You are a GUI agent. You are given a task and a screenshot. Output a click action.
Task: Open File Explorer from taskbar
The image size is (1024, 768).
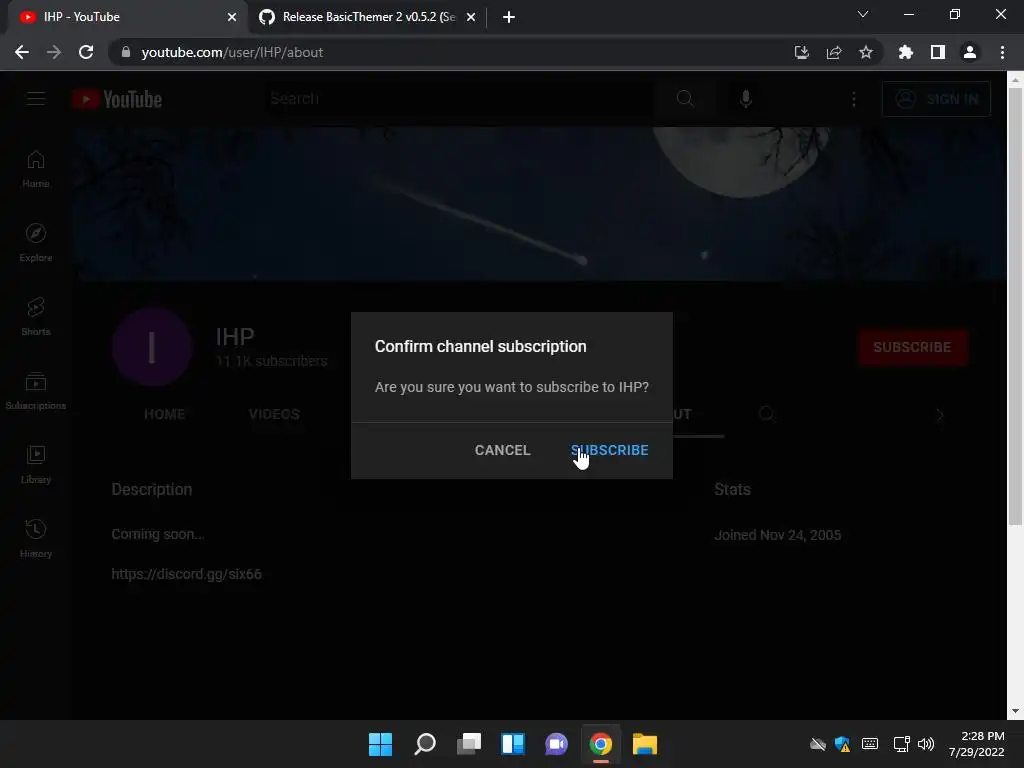click(x=645, y=744)
